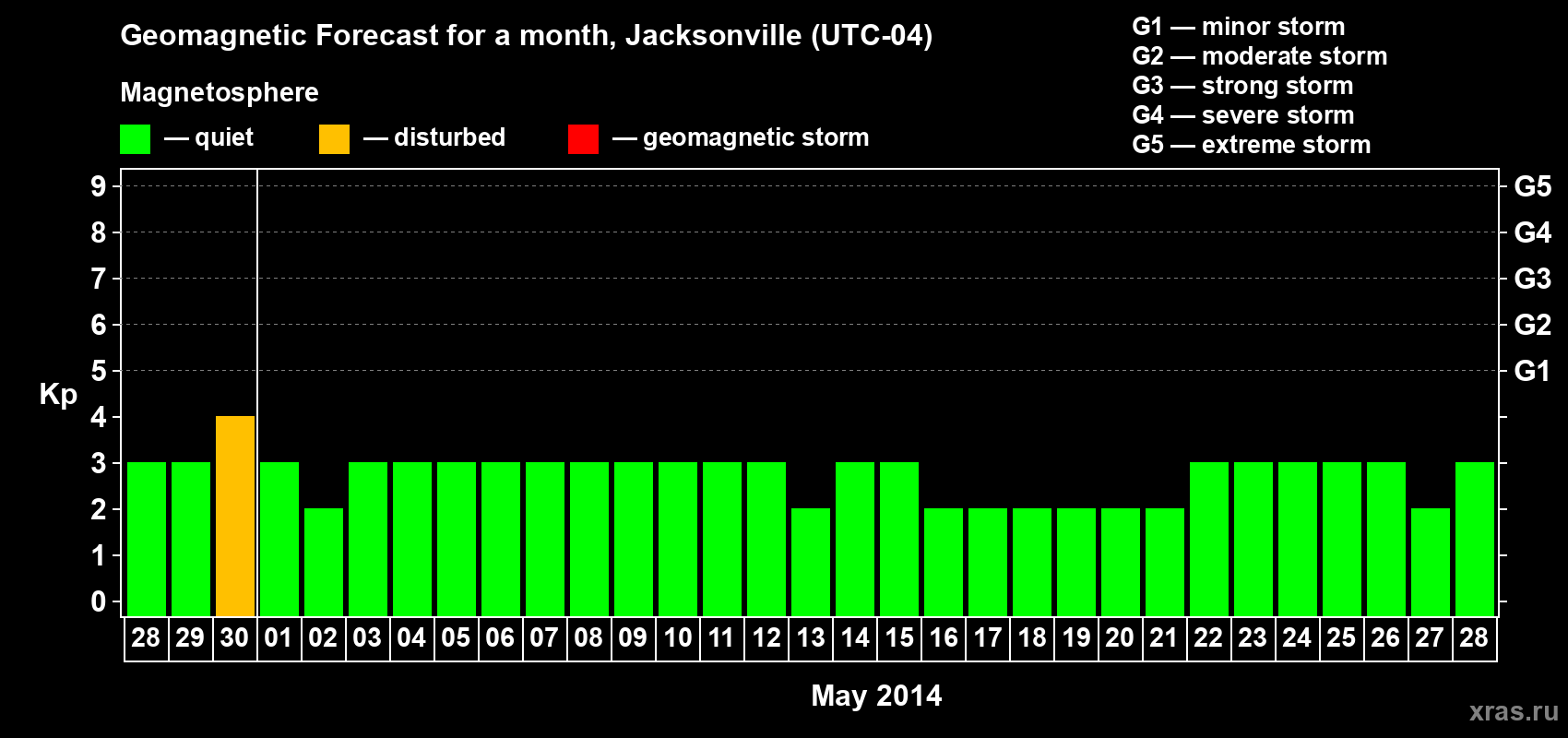
Task: Select the green bar above day label 02
Action: point(324,562)
